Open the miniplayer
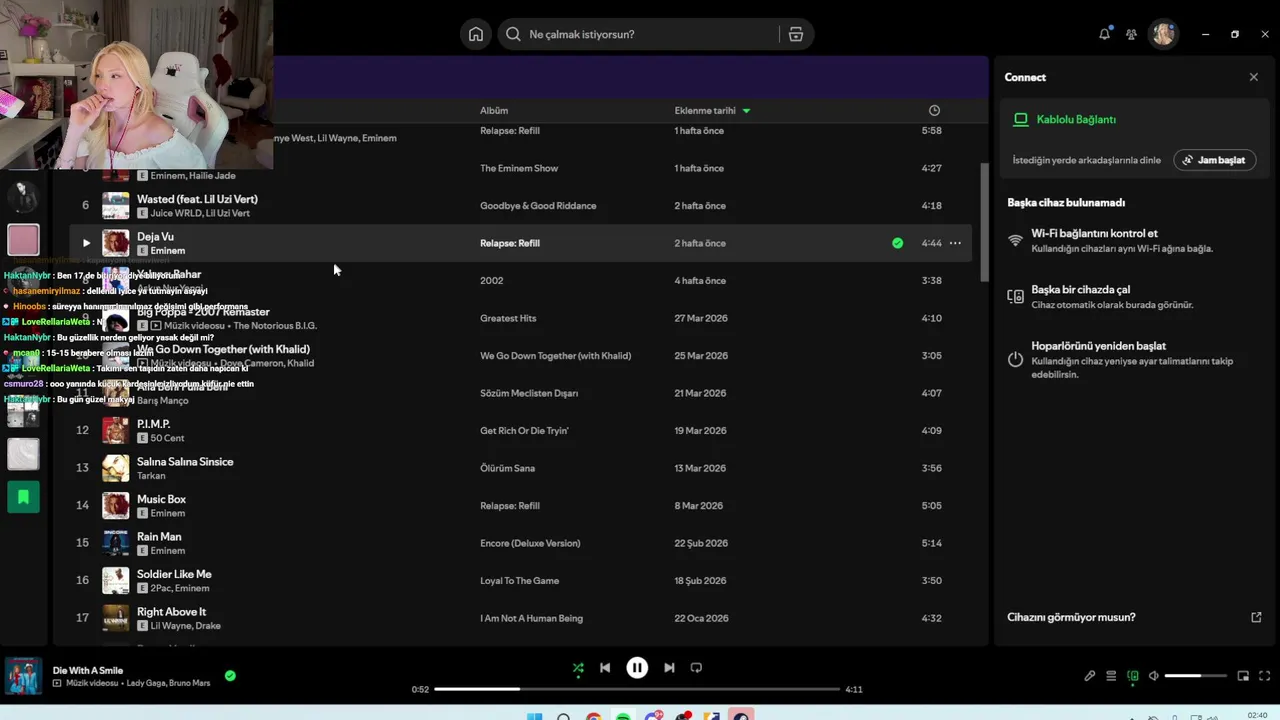The image size is (1280, 720). point(1244,676)
